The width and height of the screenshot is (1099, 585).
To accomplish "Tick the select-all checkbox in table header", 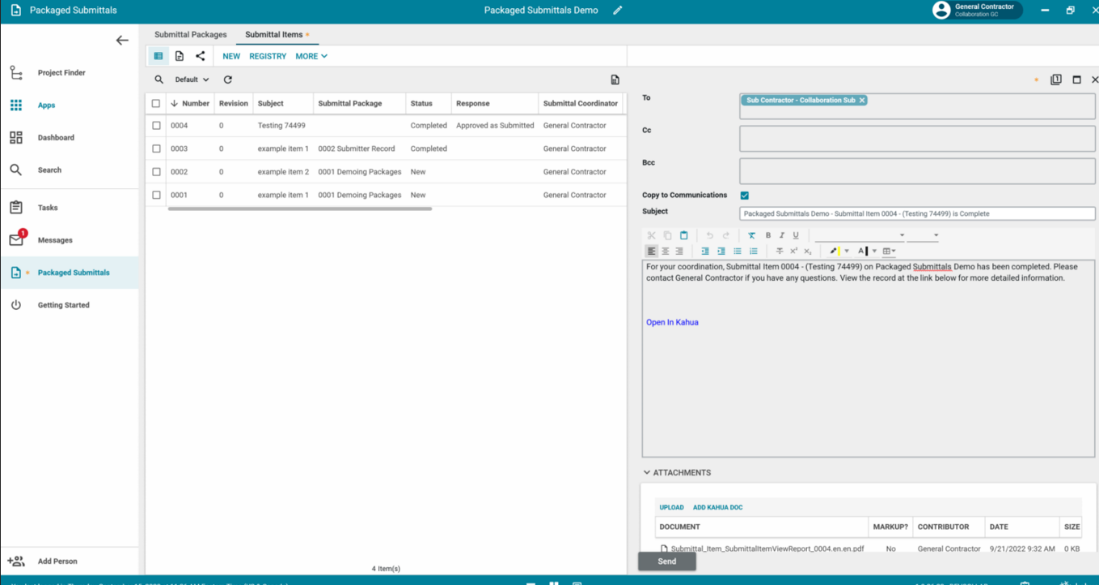I will (x=156, y=103).
